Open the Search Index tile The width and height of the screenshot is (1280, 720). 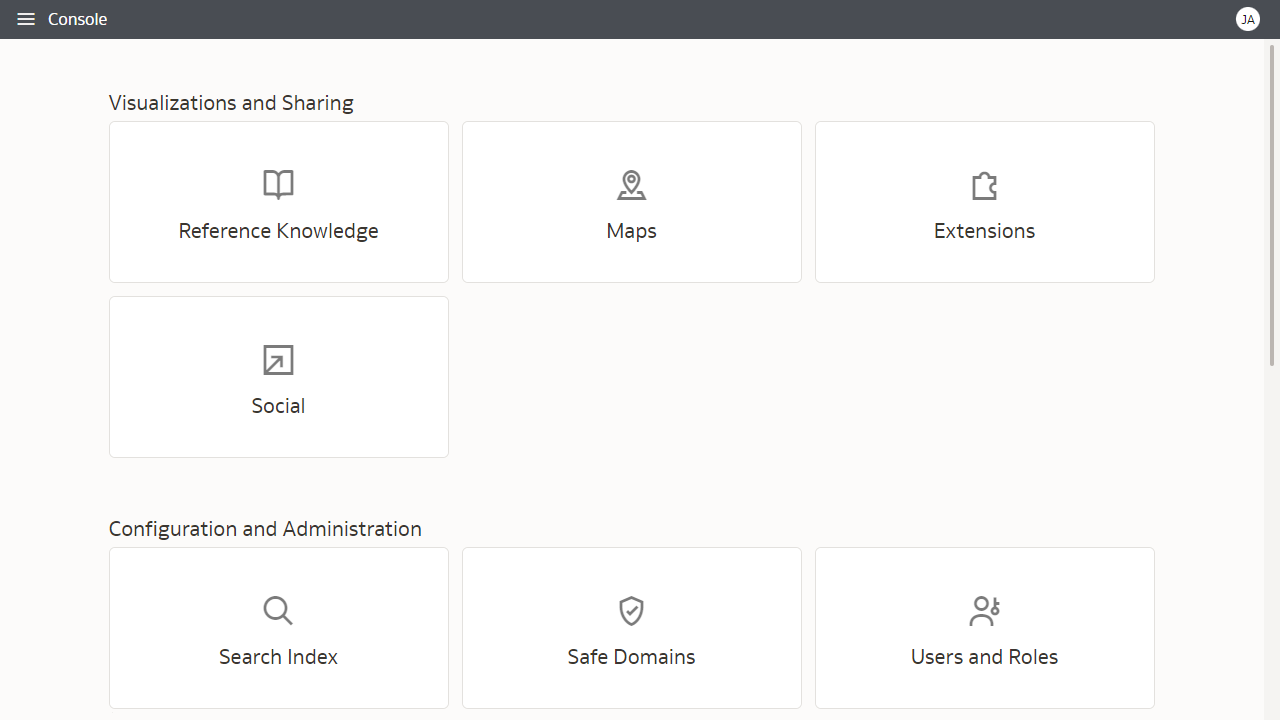coord(278,628)
